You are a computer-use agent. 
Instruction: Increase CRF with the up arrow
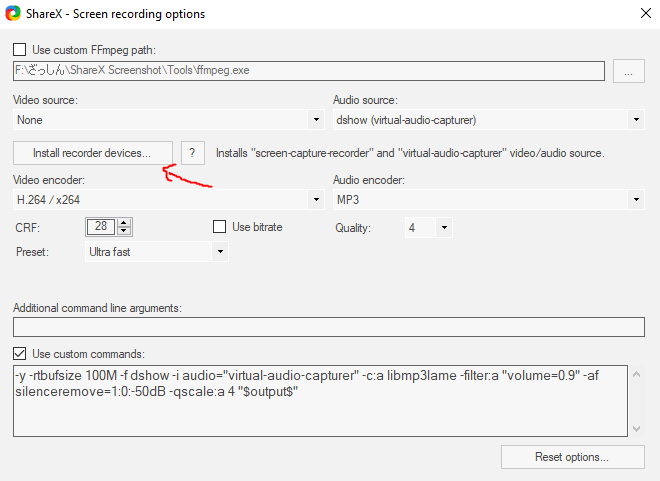(124, 223)
